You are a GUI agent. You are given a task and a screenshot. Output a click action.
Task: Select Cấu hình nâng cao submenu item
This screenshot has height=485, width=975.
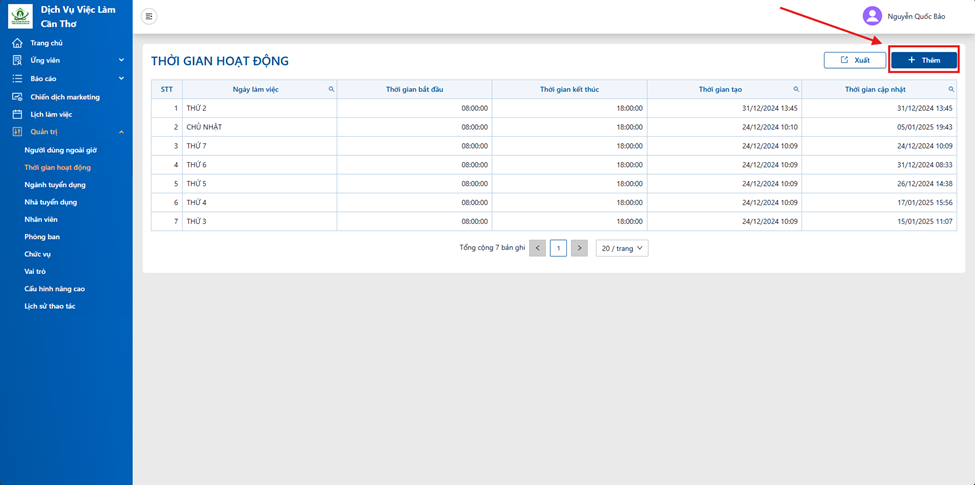click(x=54, y=289)
